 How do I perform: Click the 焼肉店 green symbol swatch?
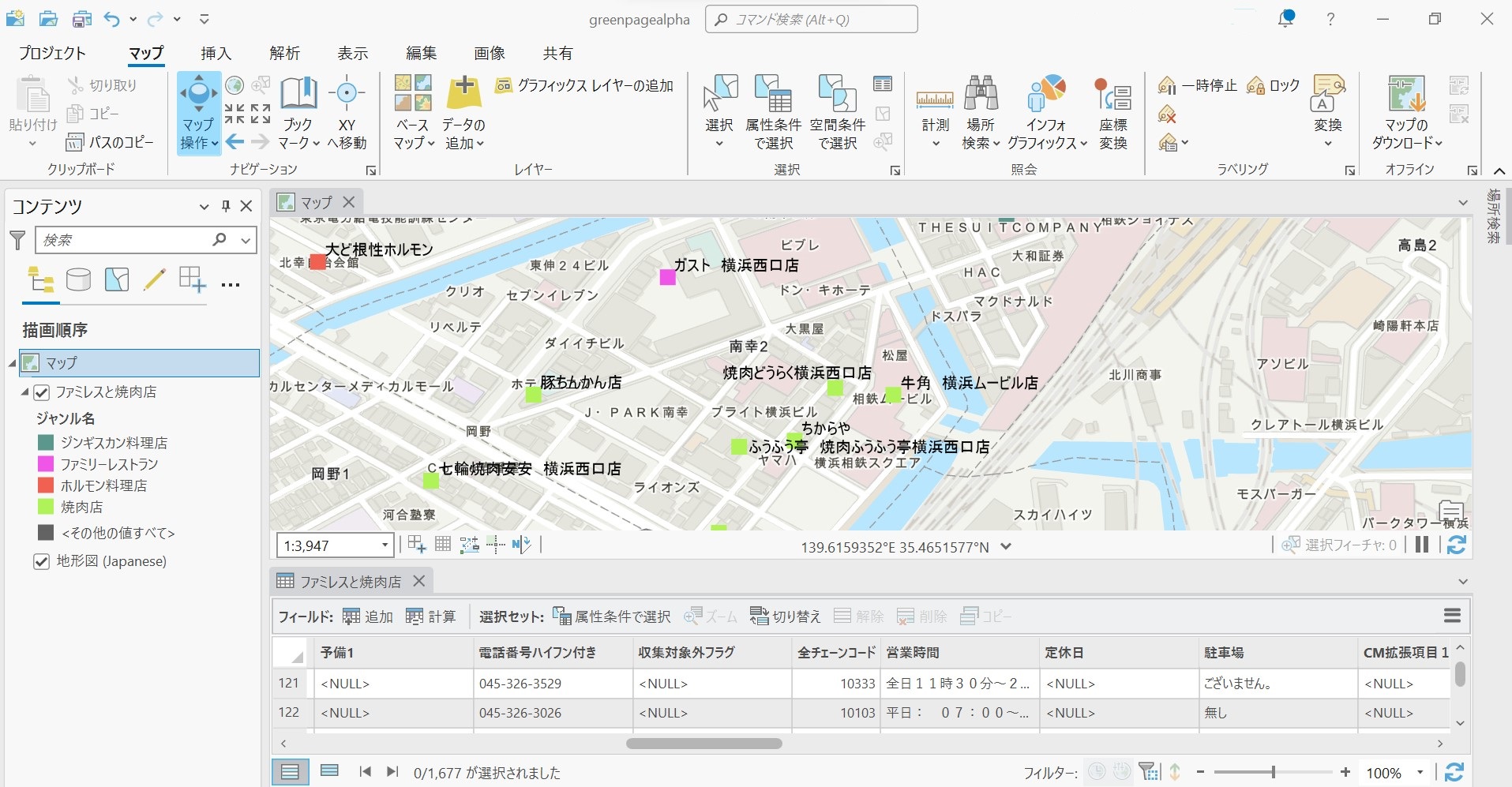(46, 506)
